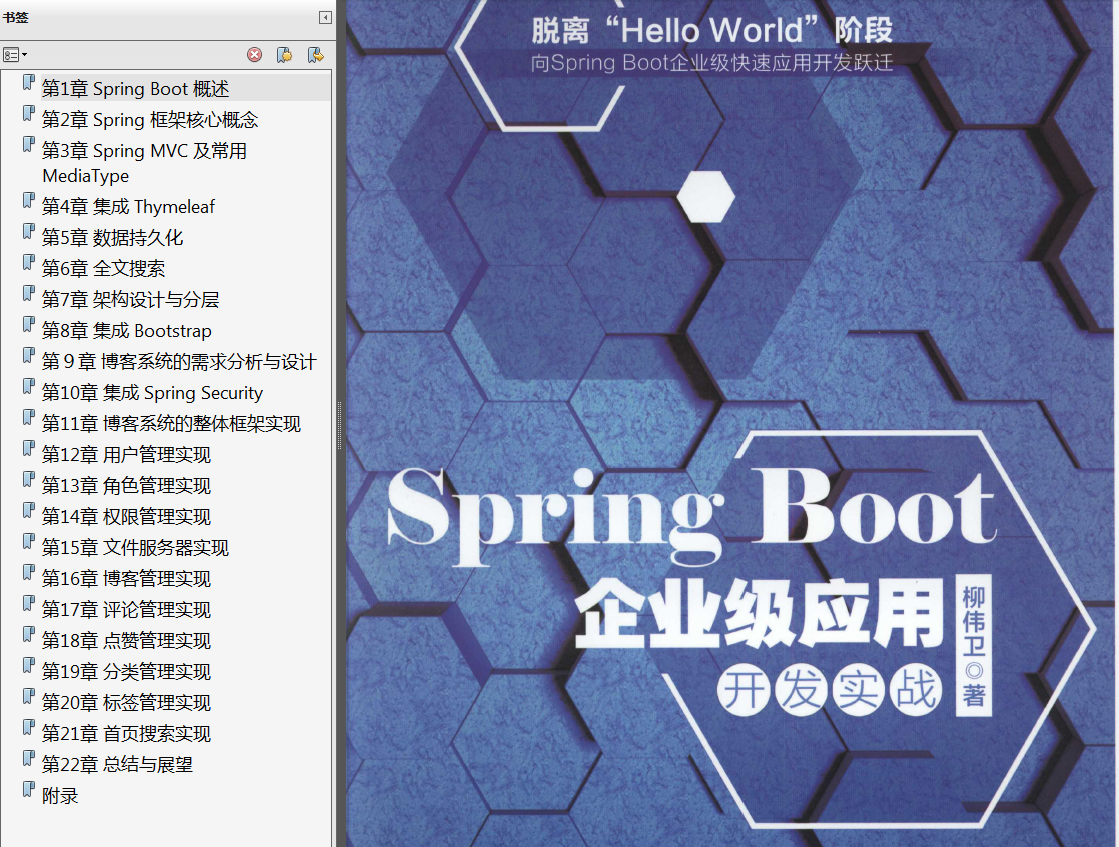Click bookmark icon beside 第 9 章 博客系统的需求分析与设计

coord(29,355)
